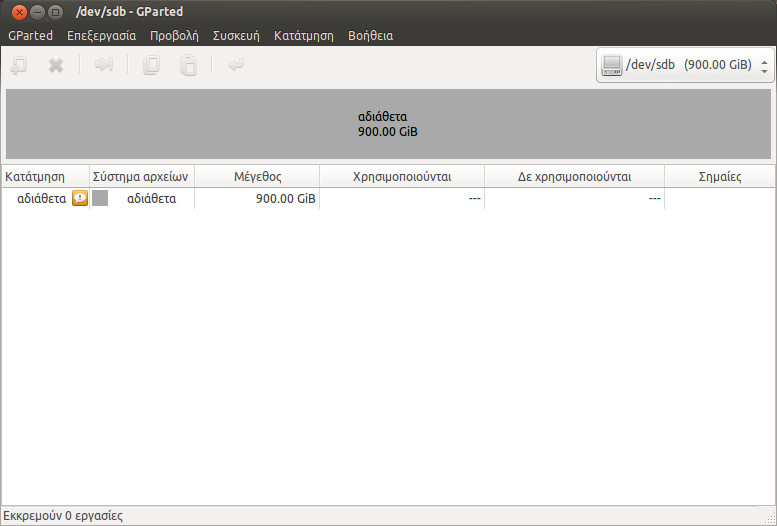Click the Copy partition toolbar icon
The image size is (777, 526).
[151, 65]
